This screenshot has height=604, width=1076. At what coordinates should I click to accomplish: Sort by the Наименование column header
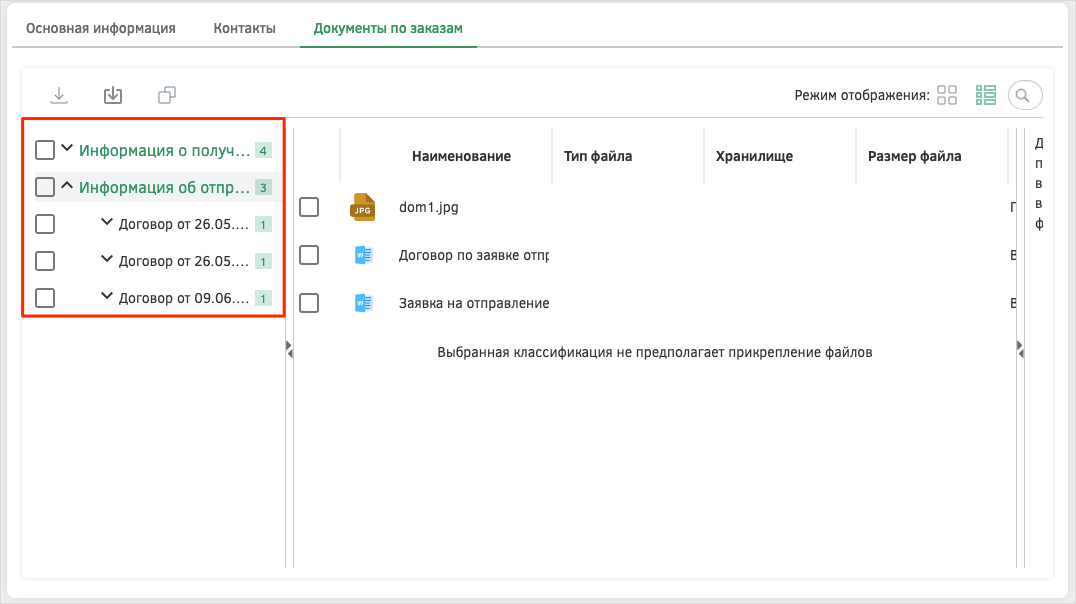tap(461, 156)
